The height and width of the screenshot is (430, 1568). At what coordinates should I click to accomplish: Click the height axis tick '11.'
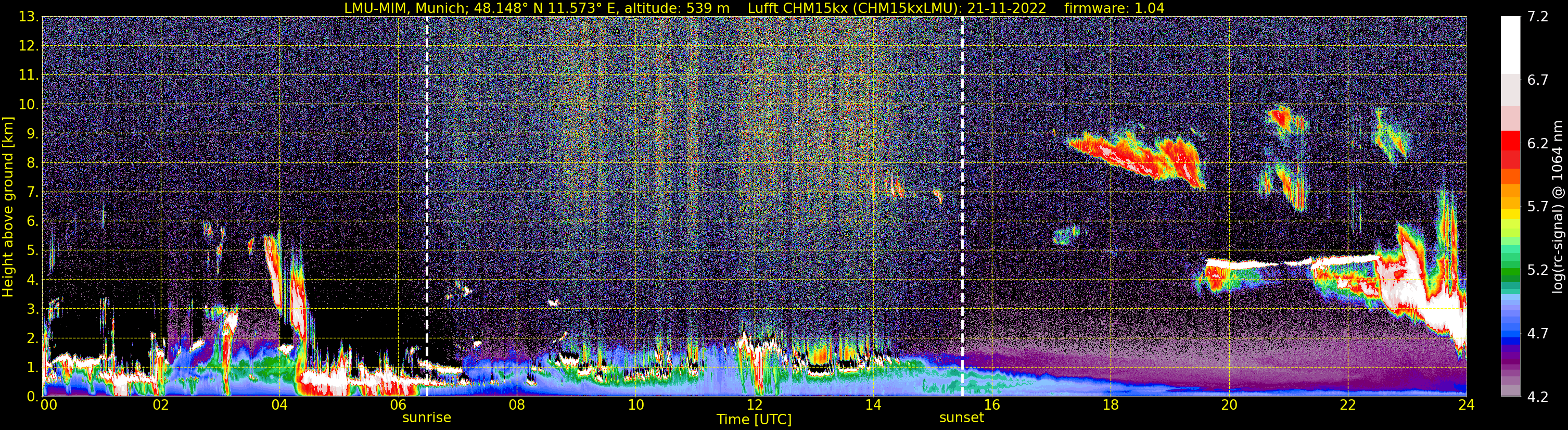(x=29, y=75)
